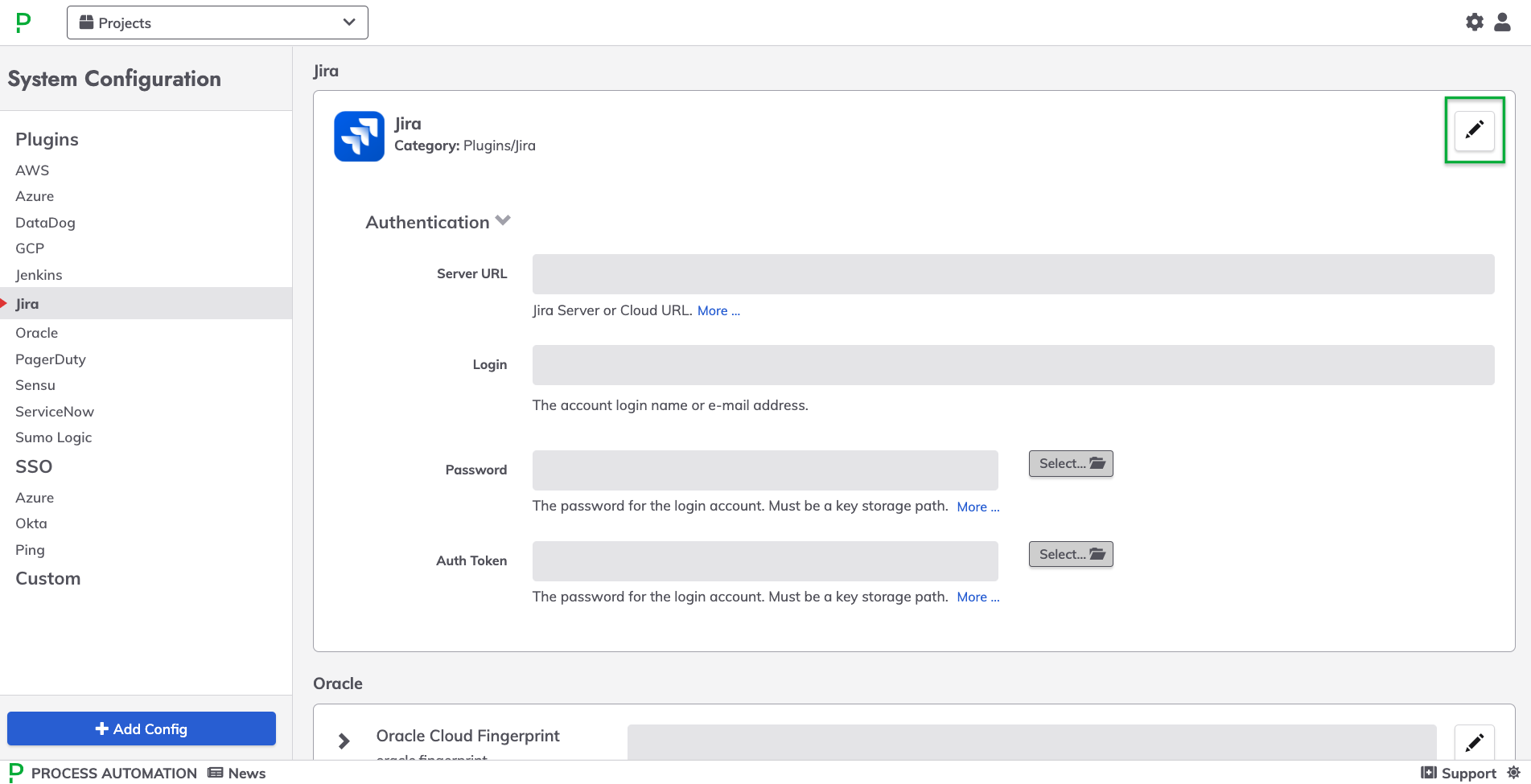Viewport: 1531px width, 784px height.
Task: Select Jira in the sidebar
Action: (x=146, y=303)
